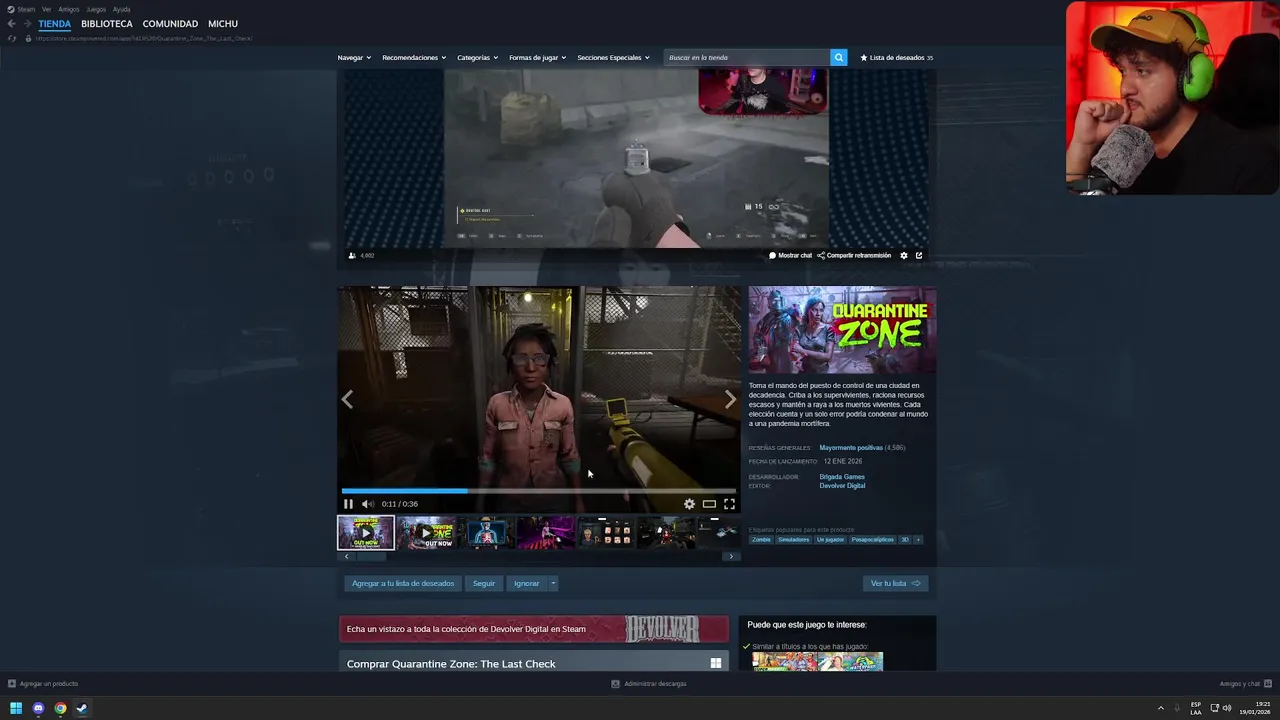Show previous media with left arrow

347,400
